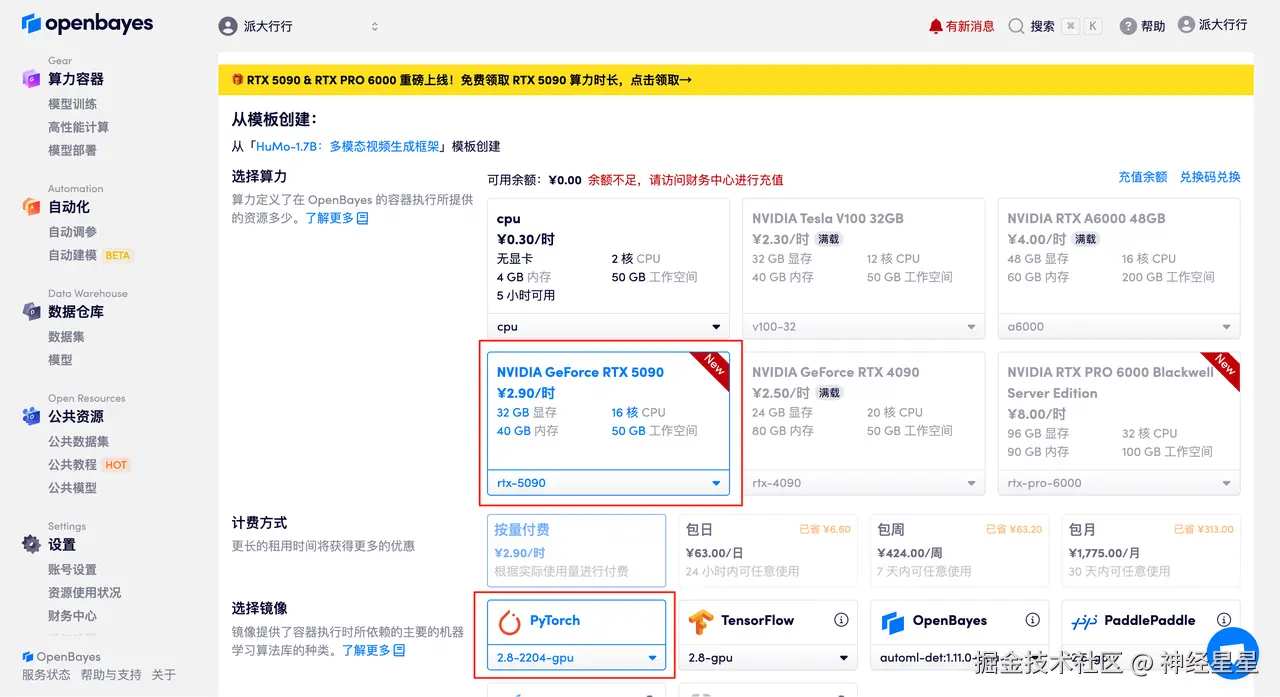Viewport: 1280px width, 697px height.
Task: Open the rtx-4090 variant dropdown
Action: [x=864, y=483]
